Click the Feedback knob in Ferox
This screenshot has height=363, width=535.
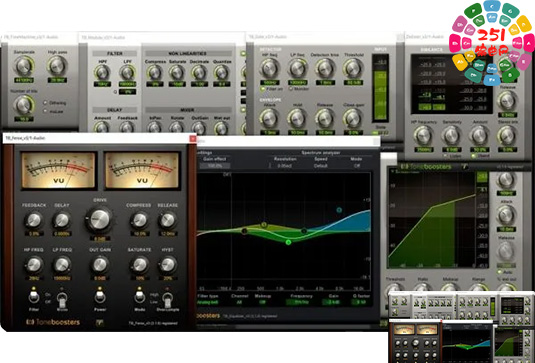(34, 220)
